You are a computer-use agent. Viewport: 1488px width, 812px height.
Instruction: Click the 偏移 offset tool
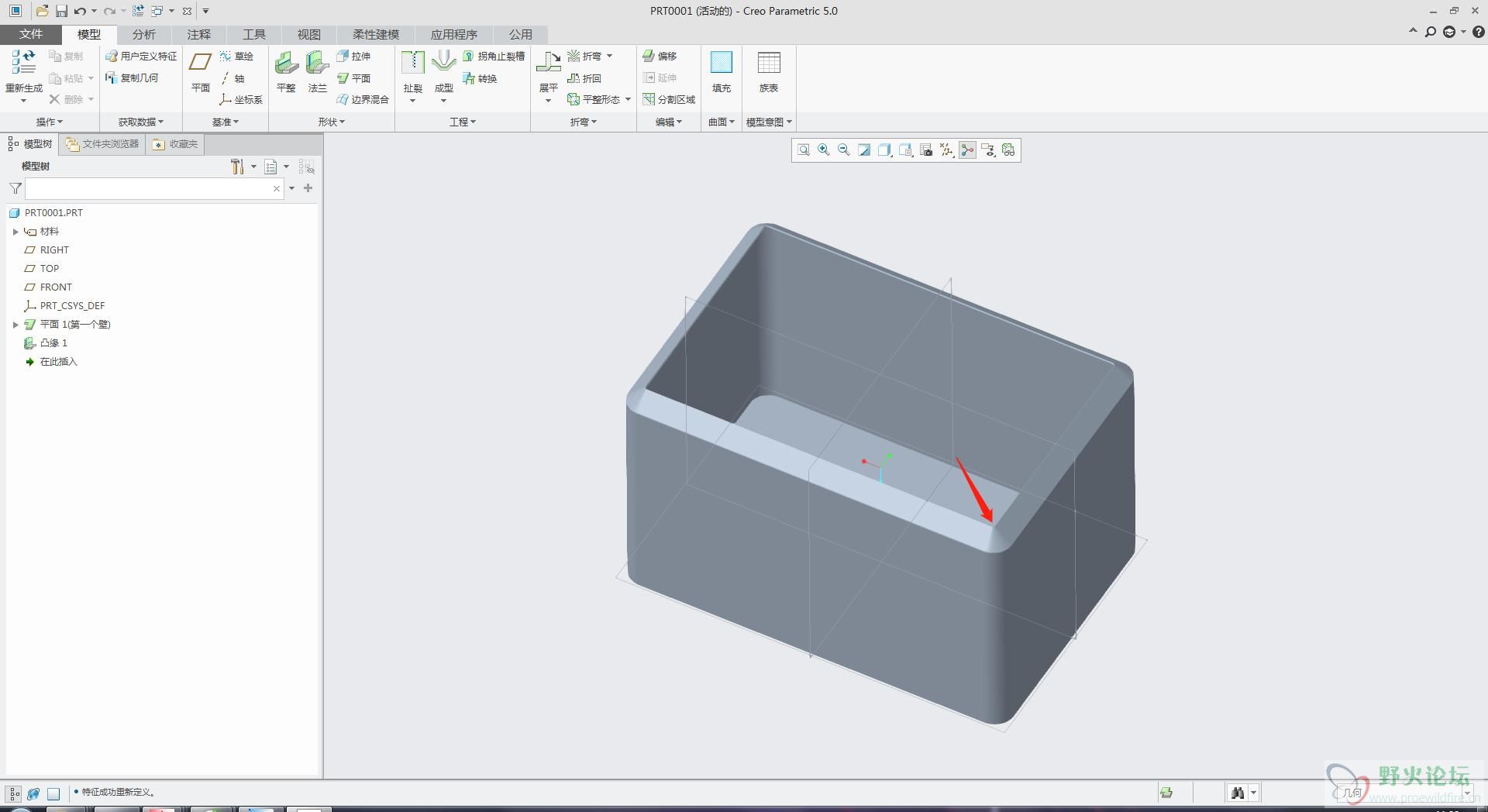point(660,56)
